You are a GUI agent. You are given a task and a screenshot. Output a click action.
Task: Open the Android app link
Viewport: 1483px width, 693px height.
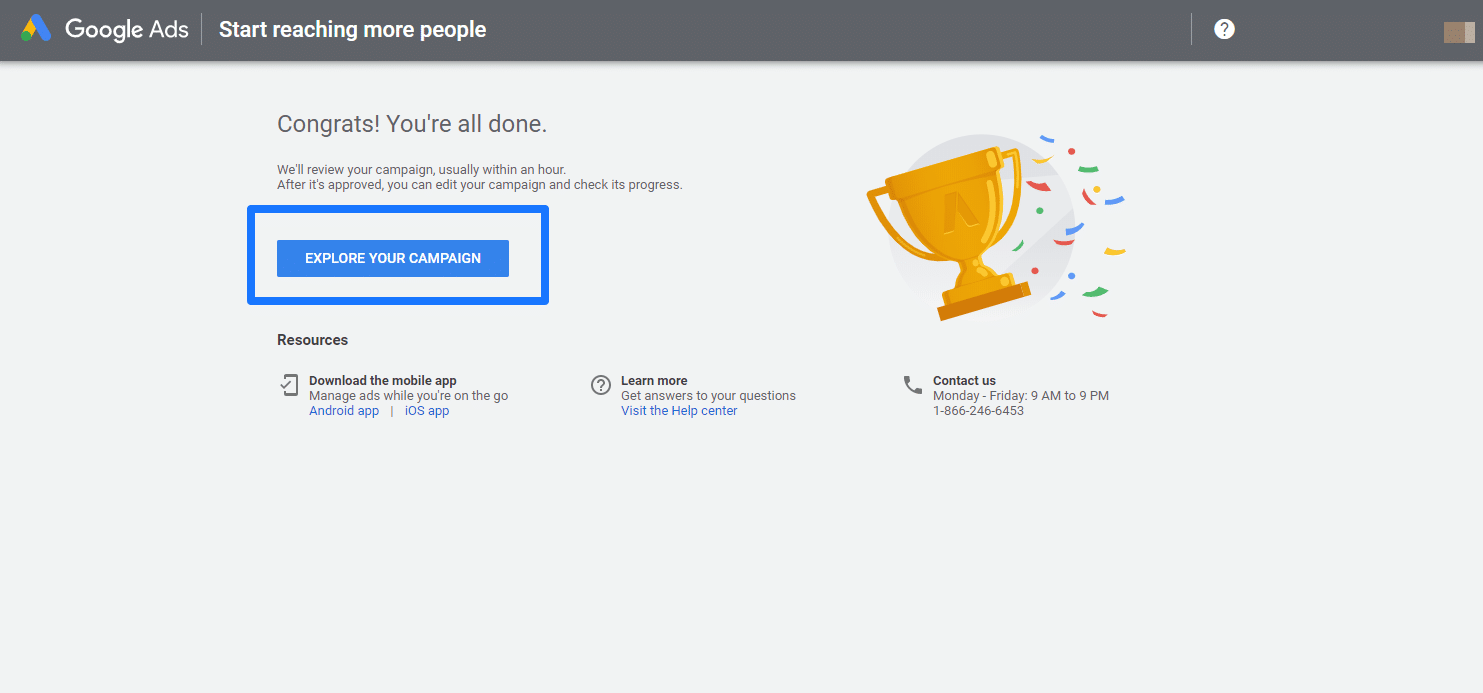click(x=344, y=411)
